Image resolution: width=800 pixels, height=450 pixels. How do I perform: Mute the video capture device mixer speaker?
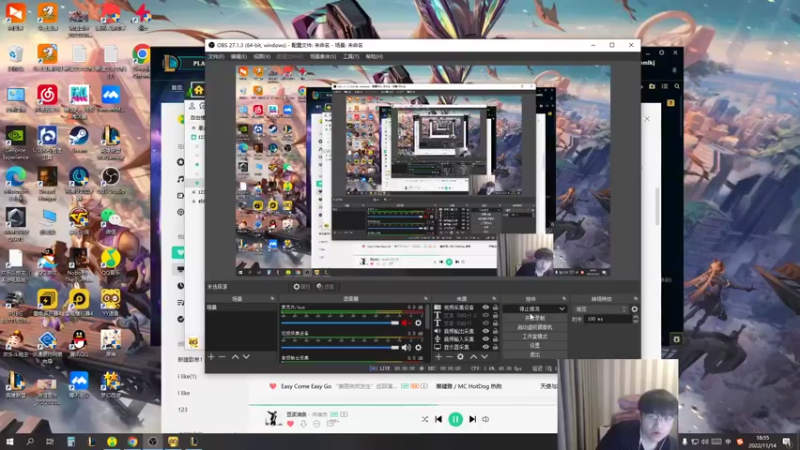(x=406, y=347)
